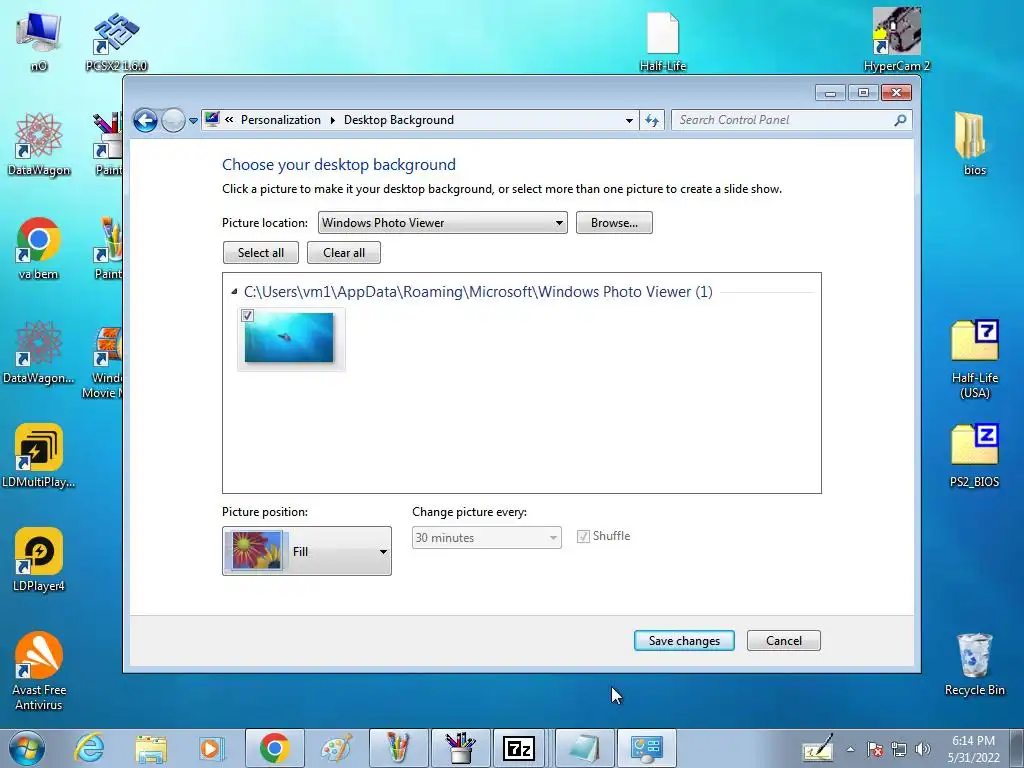Save changes to the desktop background
Viewport: 1024px width, 768px height.
coord(684,641)
